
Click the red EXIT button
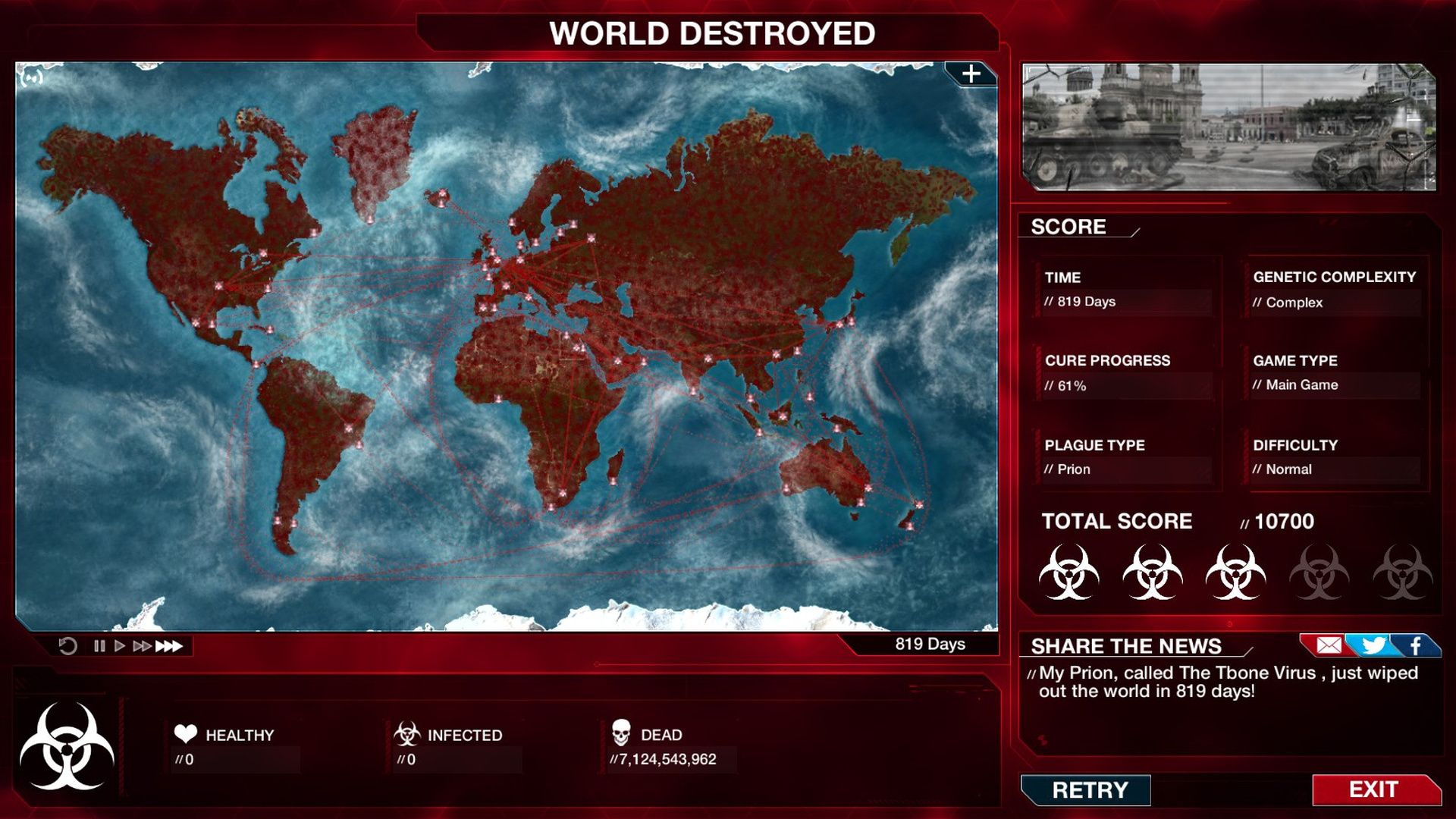[1376, 789]
